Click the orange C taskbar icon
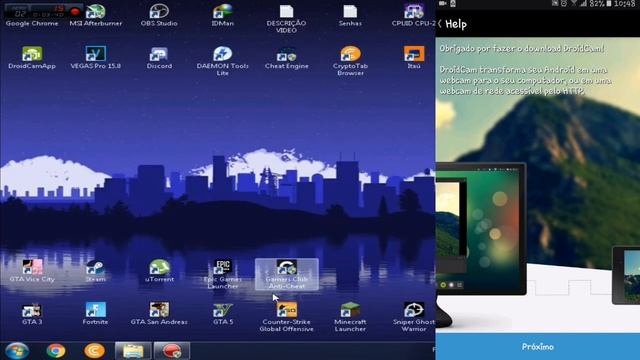This screenshot has width=640, height=360. click(x=94, y=351)
